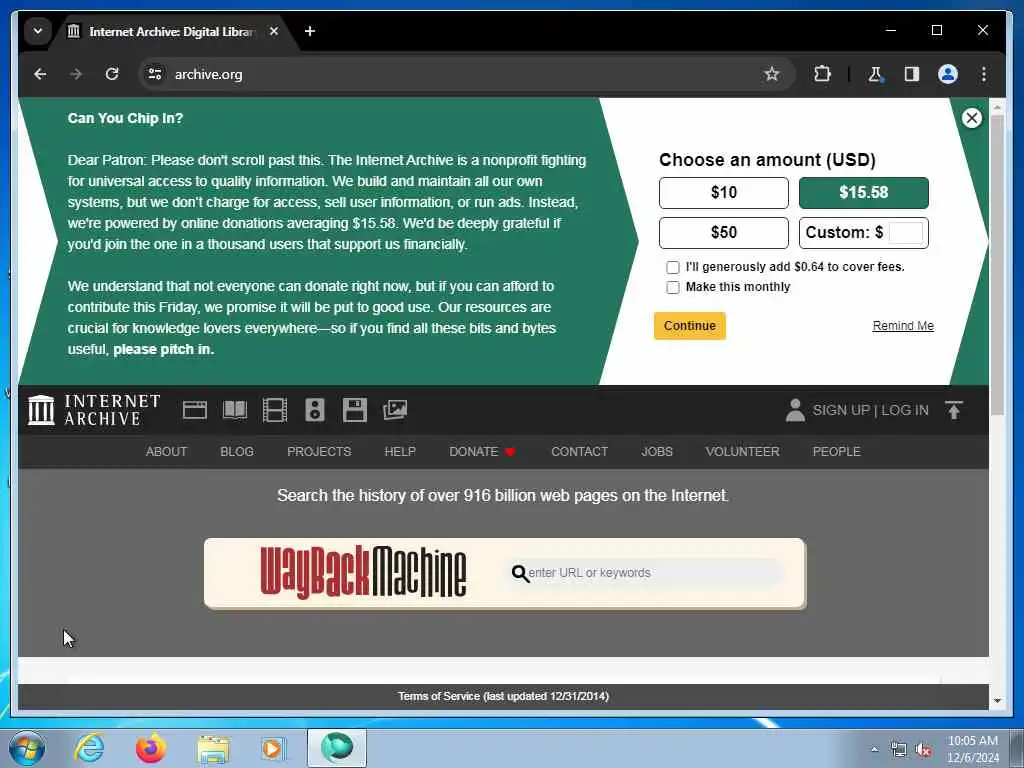
Task: Open the Software floppy disk icon
Action: point(355,410)
